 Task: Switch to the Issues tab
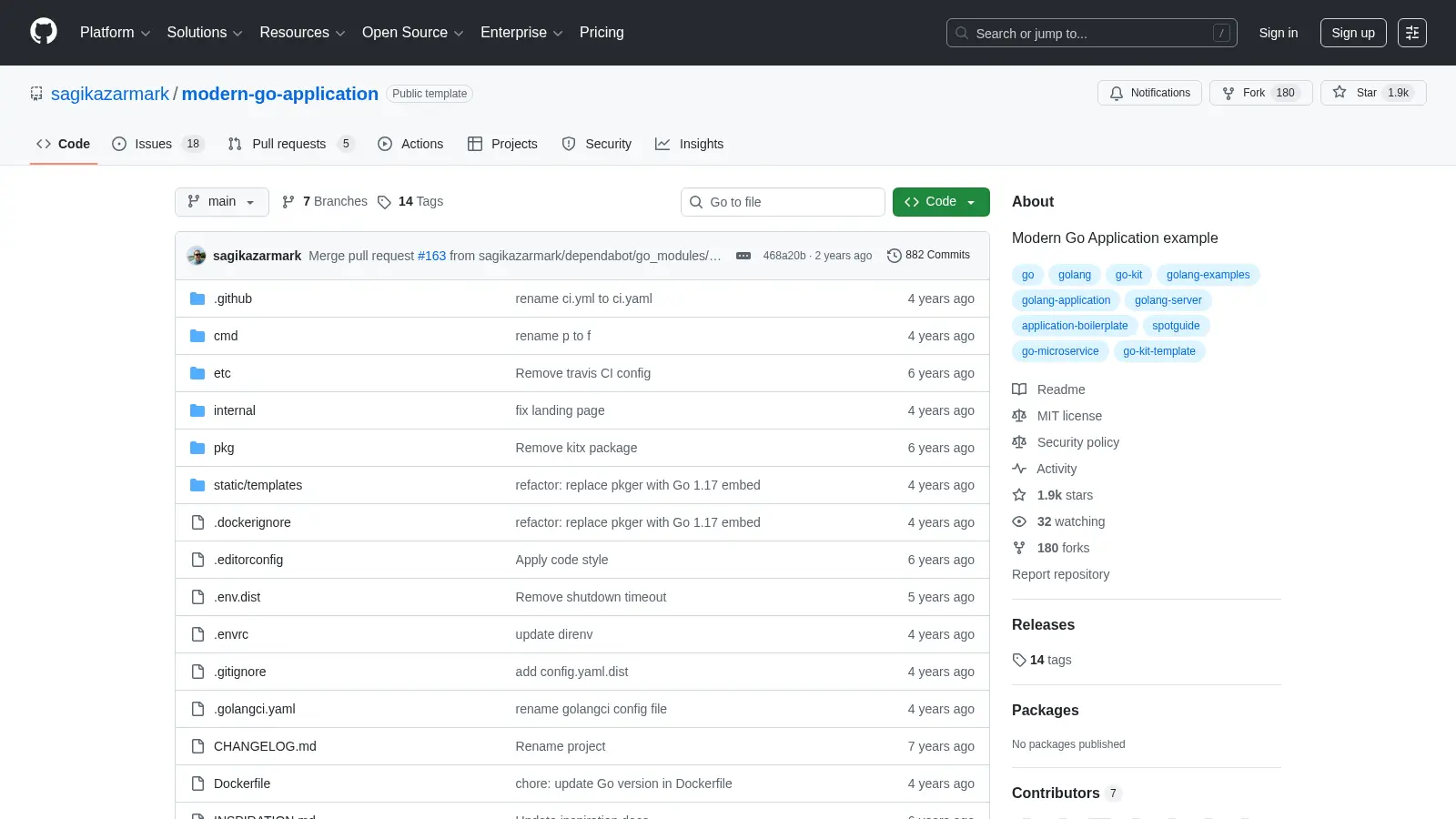(157, 144)
